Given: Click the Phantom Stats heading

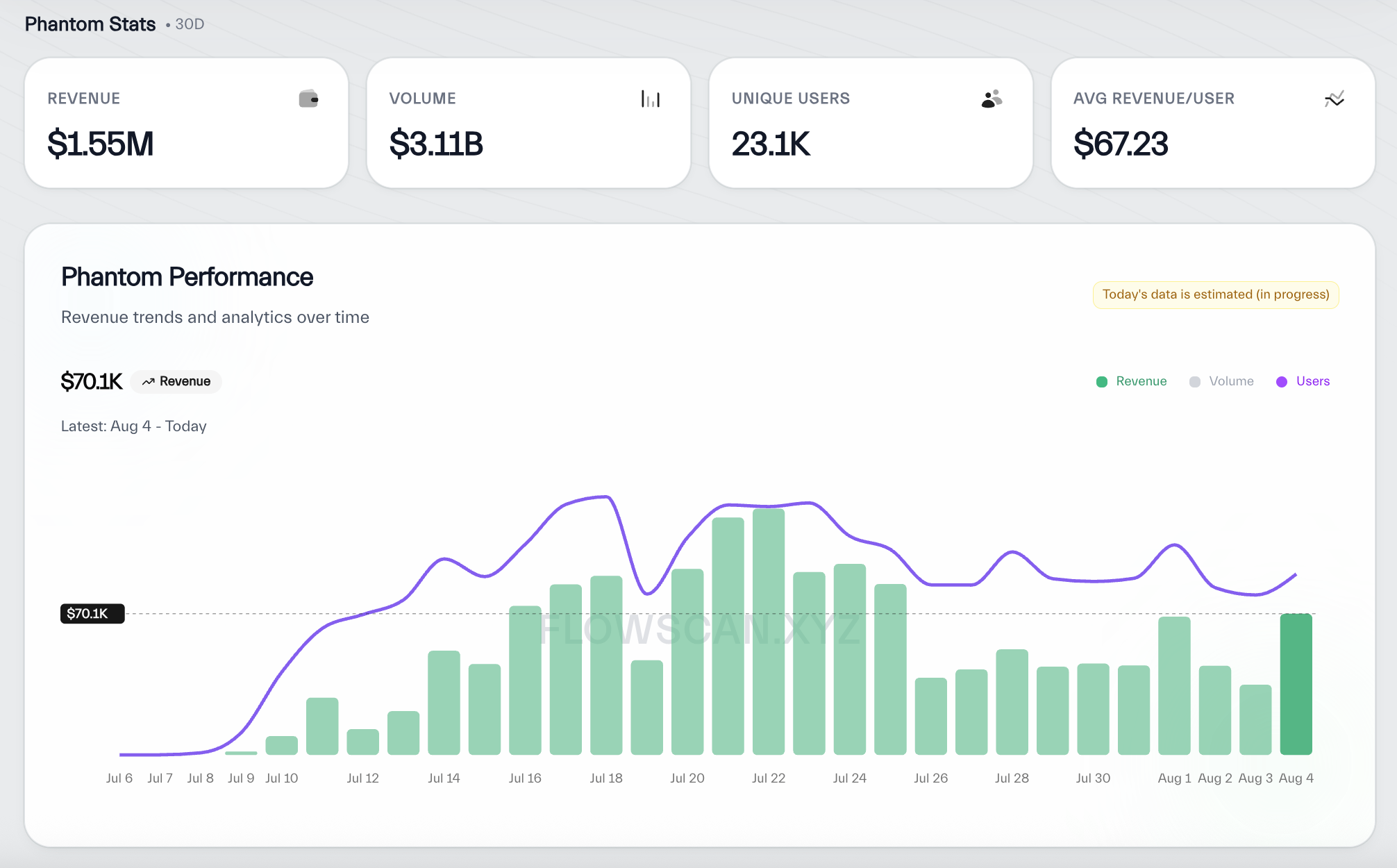Looking at the screenshot, I should click(90, 24).
